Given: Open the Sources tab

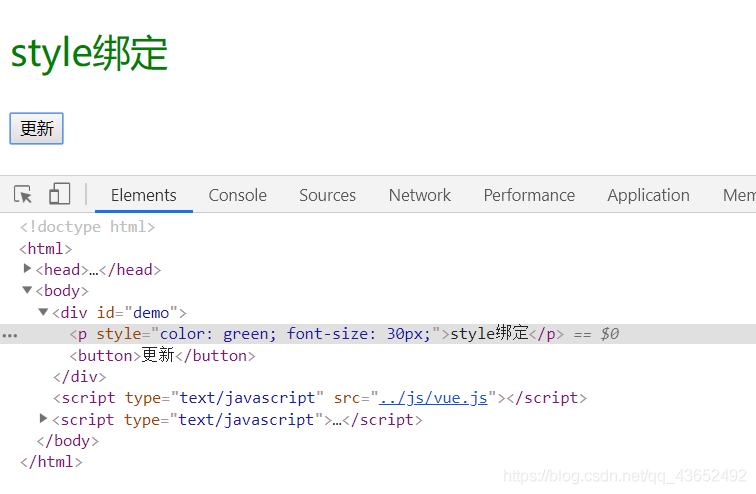Looking at the screenshot, I should (x=327, y=195).
